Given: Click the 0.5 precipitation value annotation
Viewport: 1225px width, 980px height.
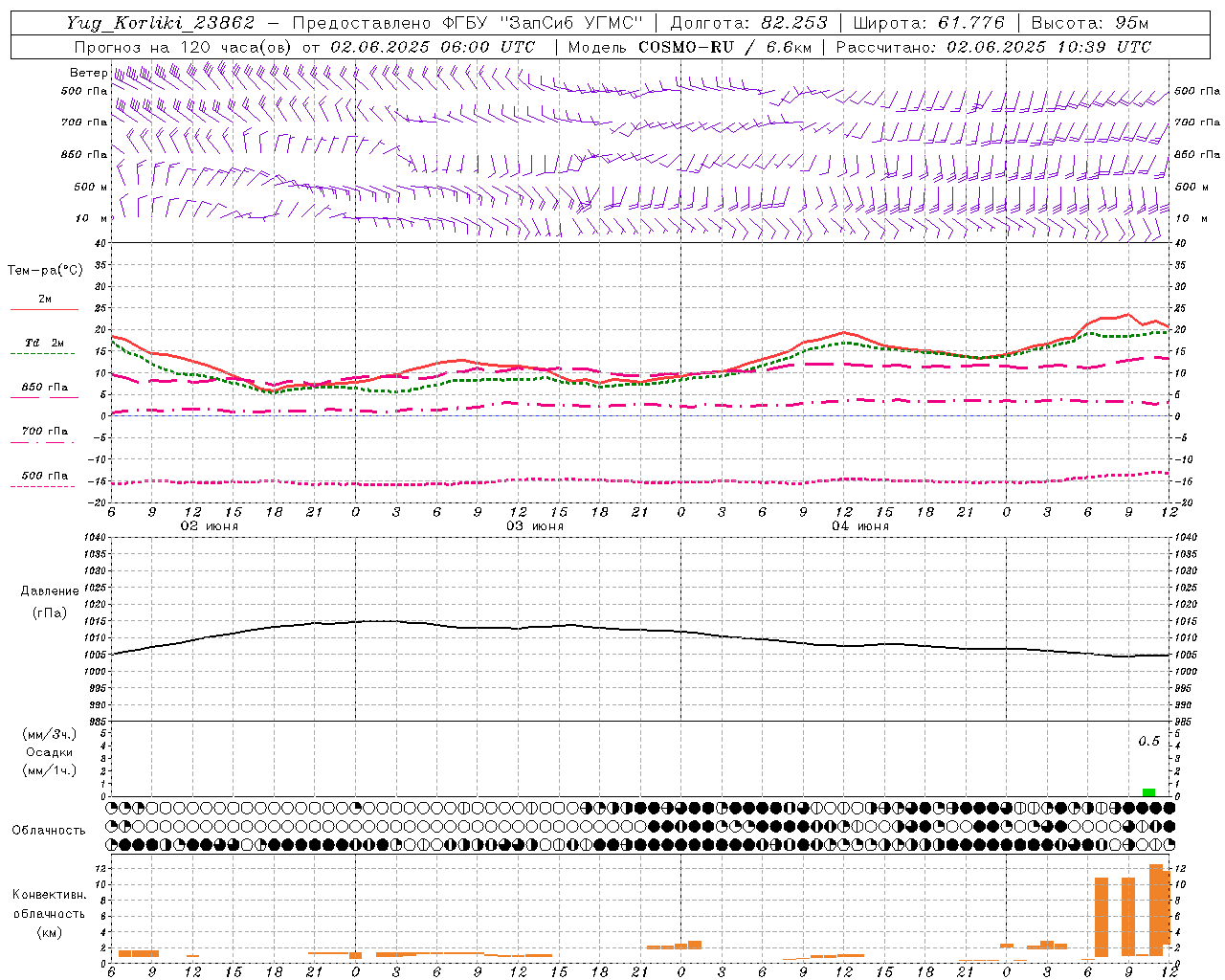Looking at the screenshot, I should point(1148,742).
